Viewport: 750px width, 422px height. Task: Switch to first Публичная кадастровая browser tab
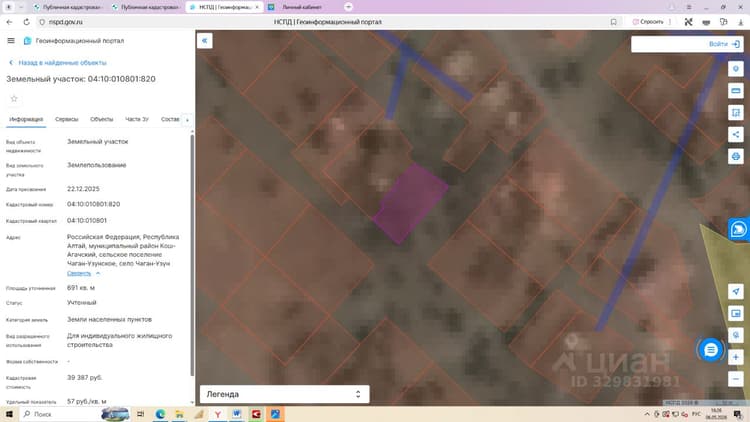click(x=67, y=7)
